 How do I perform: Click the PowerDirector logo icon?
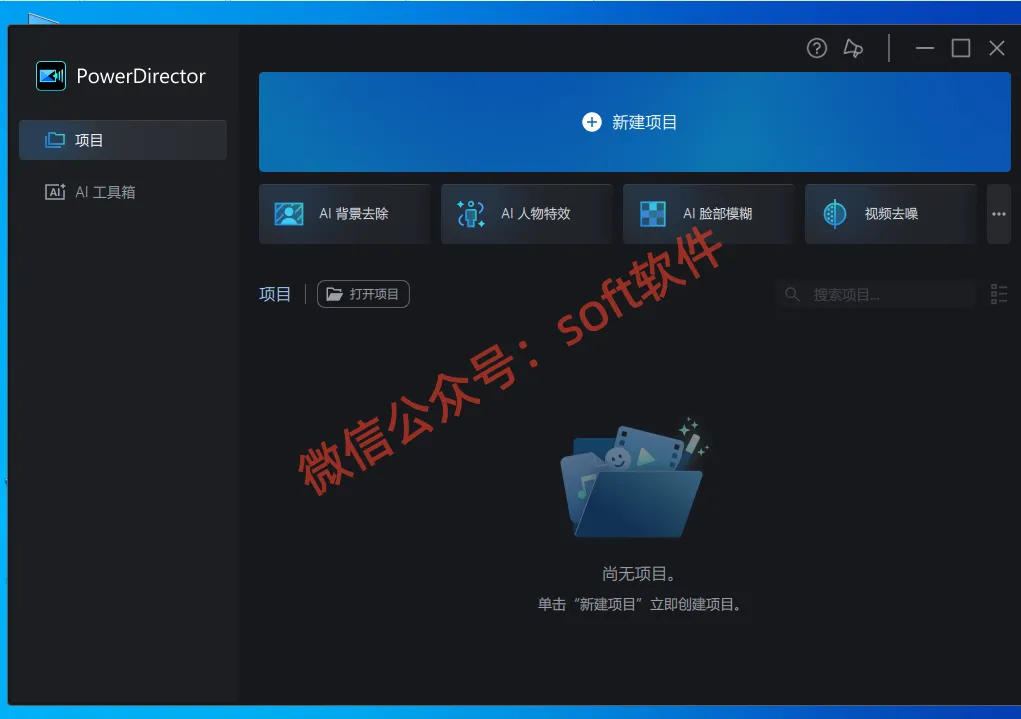51,76
